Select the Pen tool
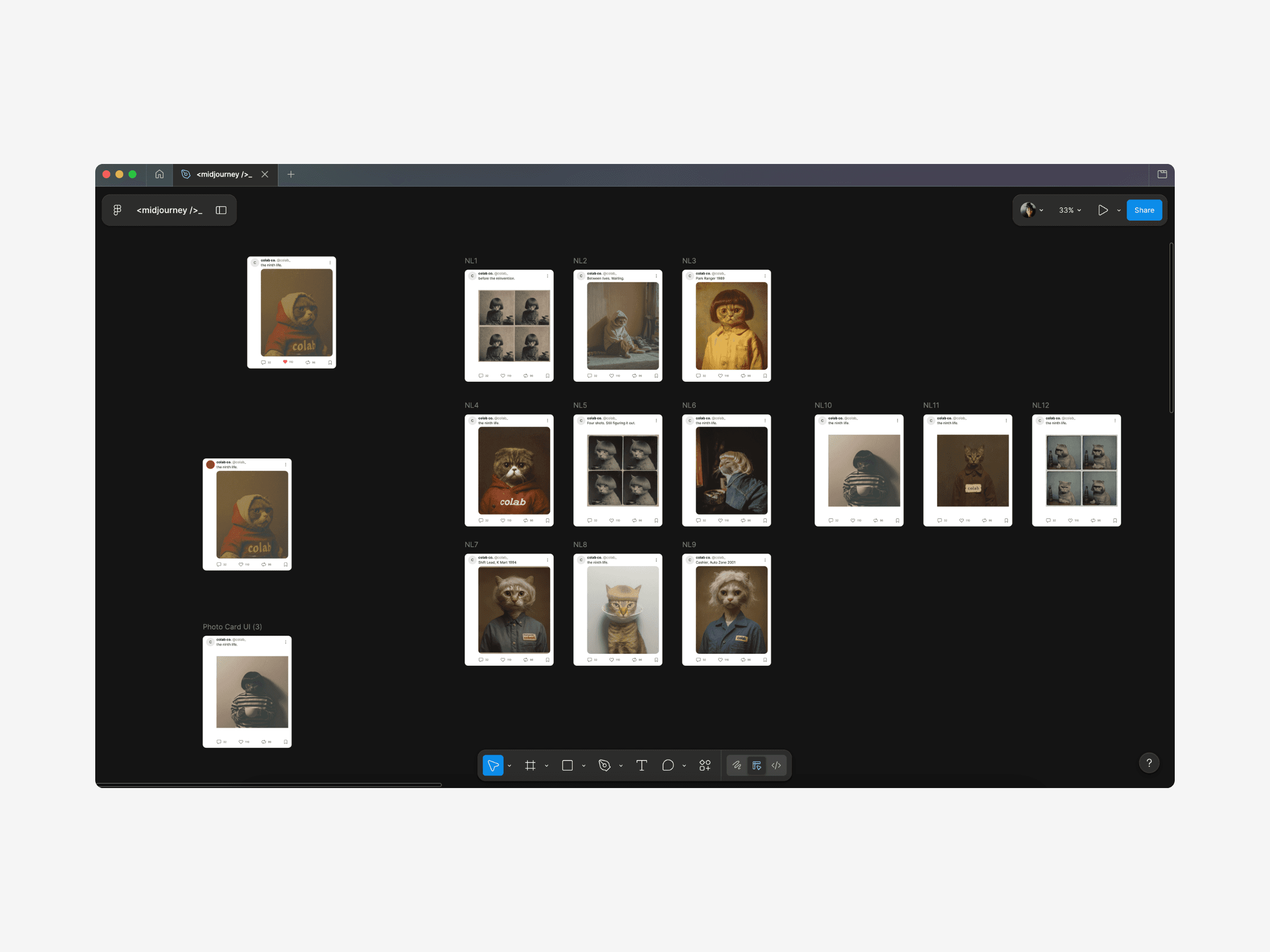This screenshot has width=1270, height=952. (x=604, y=765)
